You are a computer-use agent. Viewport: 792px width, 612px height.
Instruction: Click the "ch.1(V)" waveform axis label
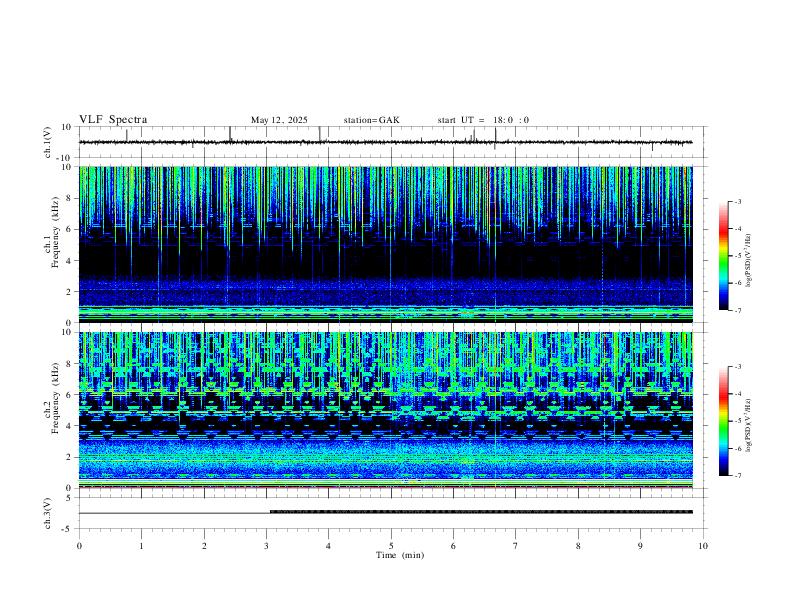tap(48, 142)
